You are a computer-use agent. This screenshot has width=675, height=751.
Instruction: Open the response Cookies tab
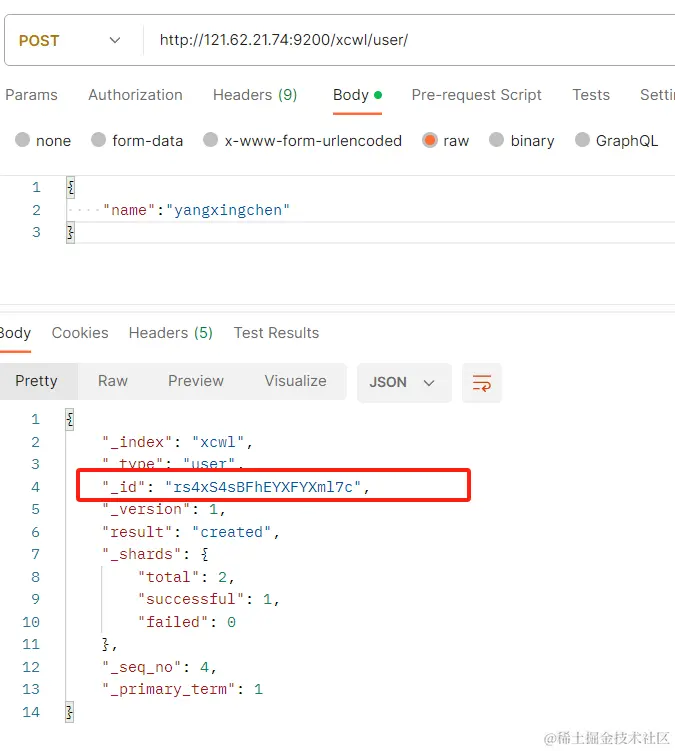coord(80,333)
